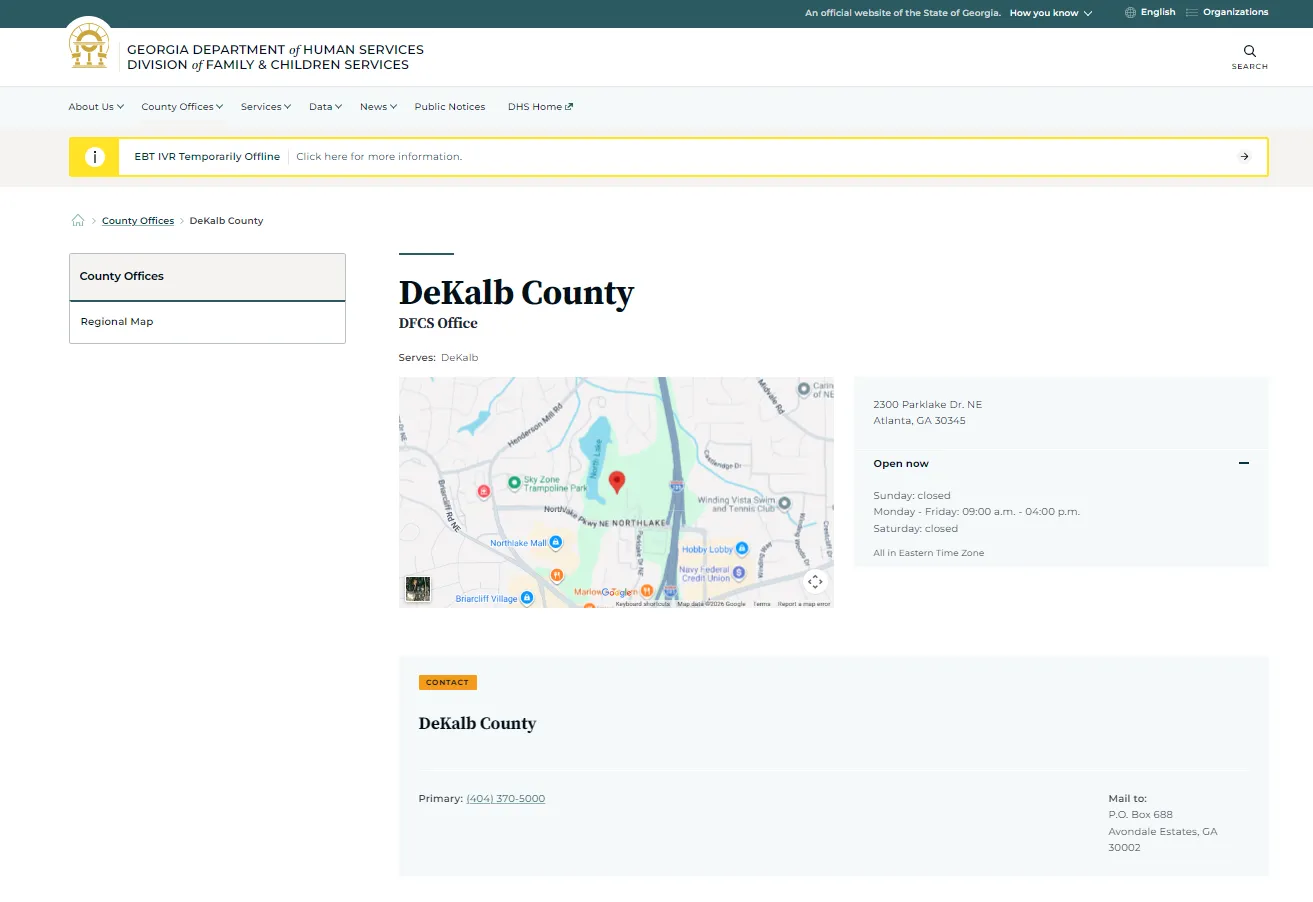Click the orange CONTACT tag
1313x902 pixels.
tap(447, 683)
